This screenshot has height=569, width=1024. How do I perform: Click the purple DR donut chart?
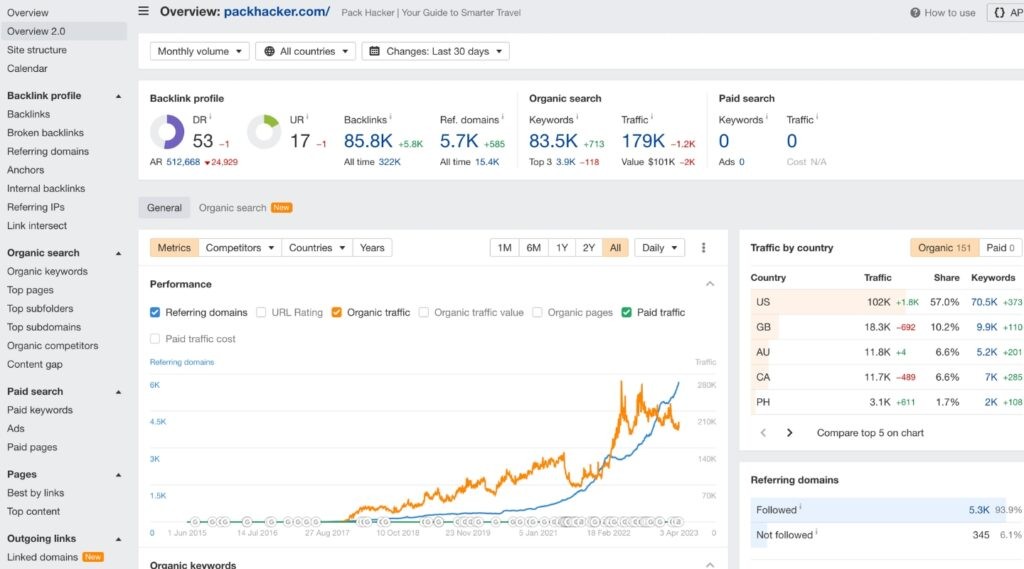tap(167, 133)
